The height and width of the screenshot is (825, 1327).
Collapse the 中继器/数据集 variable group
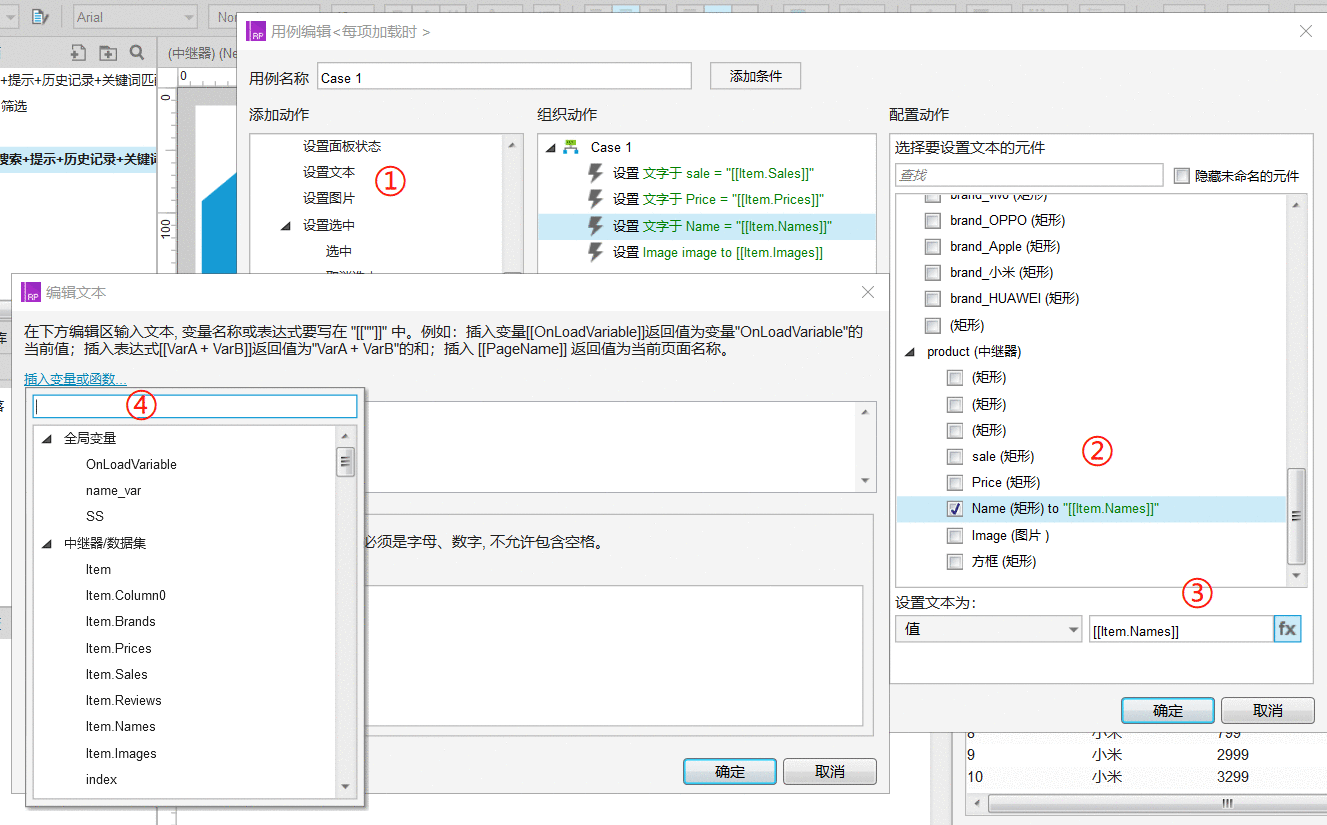47,544
